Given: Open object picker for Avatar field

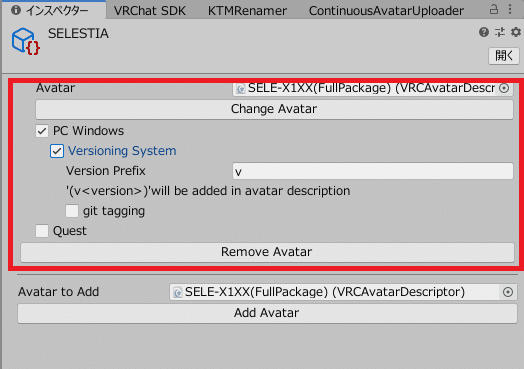Looking at the screenshot, I should [504, 88].
